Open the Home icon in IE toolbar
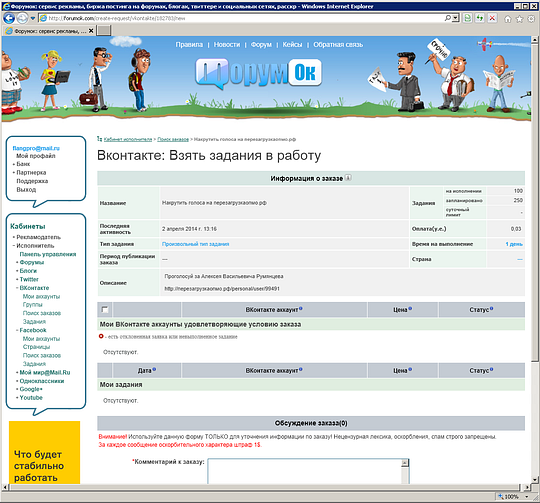The height and width of the screenshot is (503, 540). coord(508,19)
